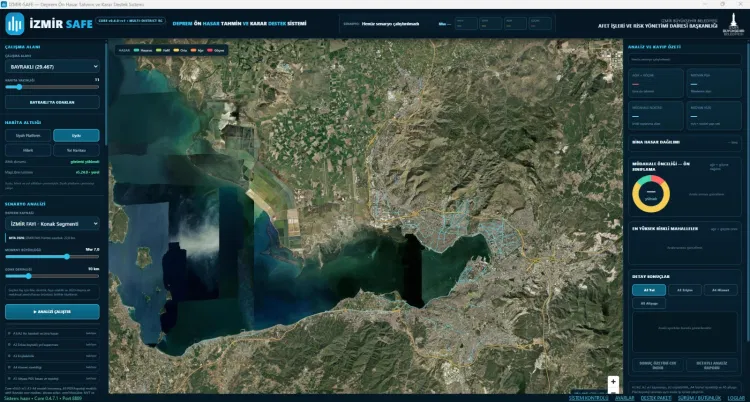The width and height of the screenshot is (750, 402).
Task: Maximize the application window
Action: tap(722, 3)
